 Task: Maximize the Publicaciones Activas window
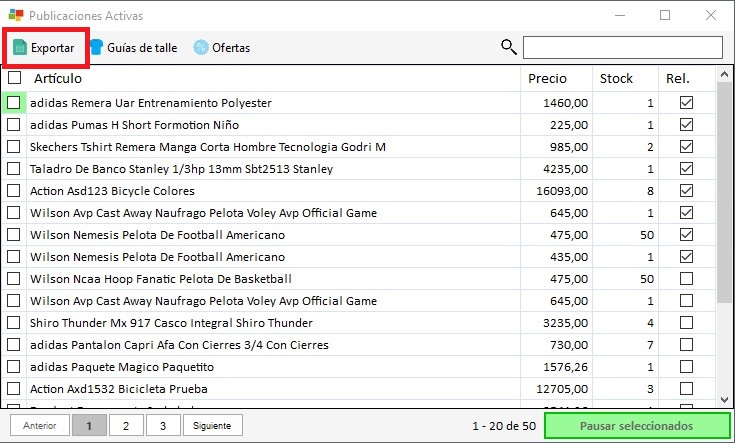click(665, 15)
